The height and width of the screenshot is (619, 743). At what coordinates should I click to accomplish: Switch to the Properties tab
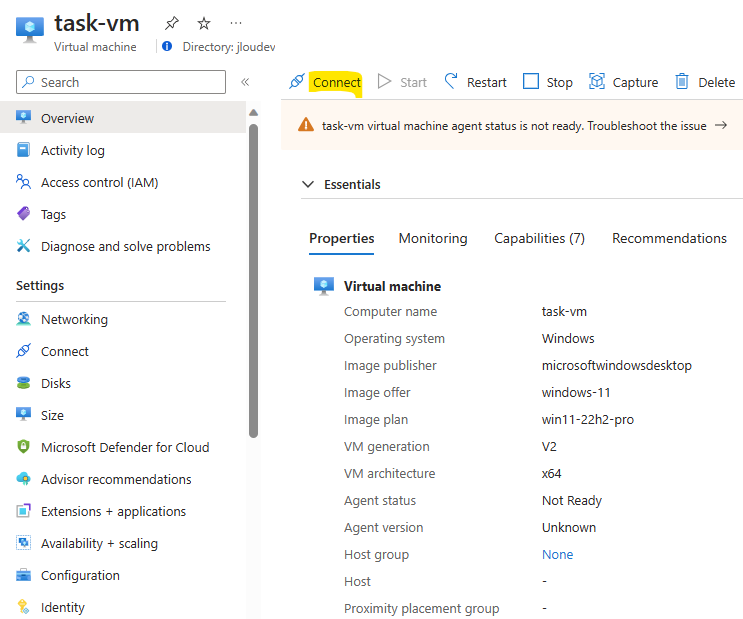[x=342, y=238]
